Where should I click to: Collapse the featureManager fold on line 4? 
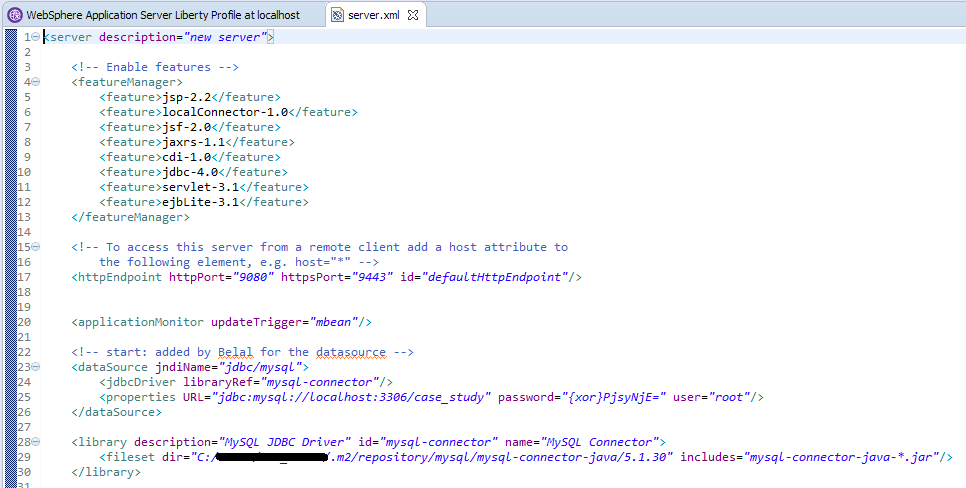pos(36,82)
